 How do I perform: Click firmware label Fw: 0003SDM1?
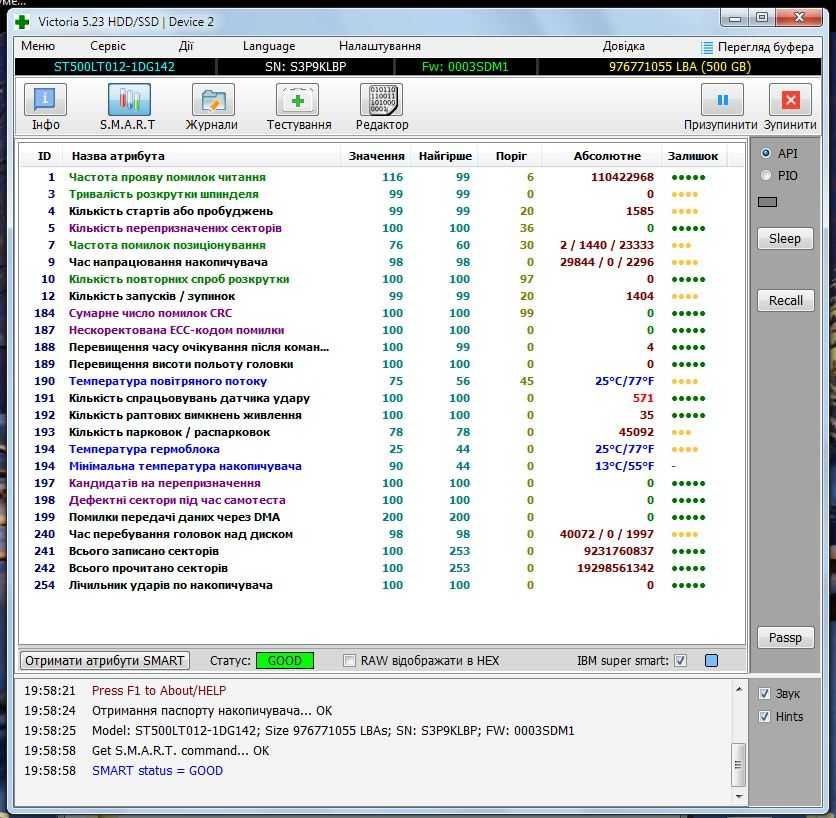[x=465, y=67]
